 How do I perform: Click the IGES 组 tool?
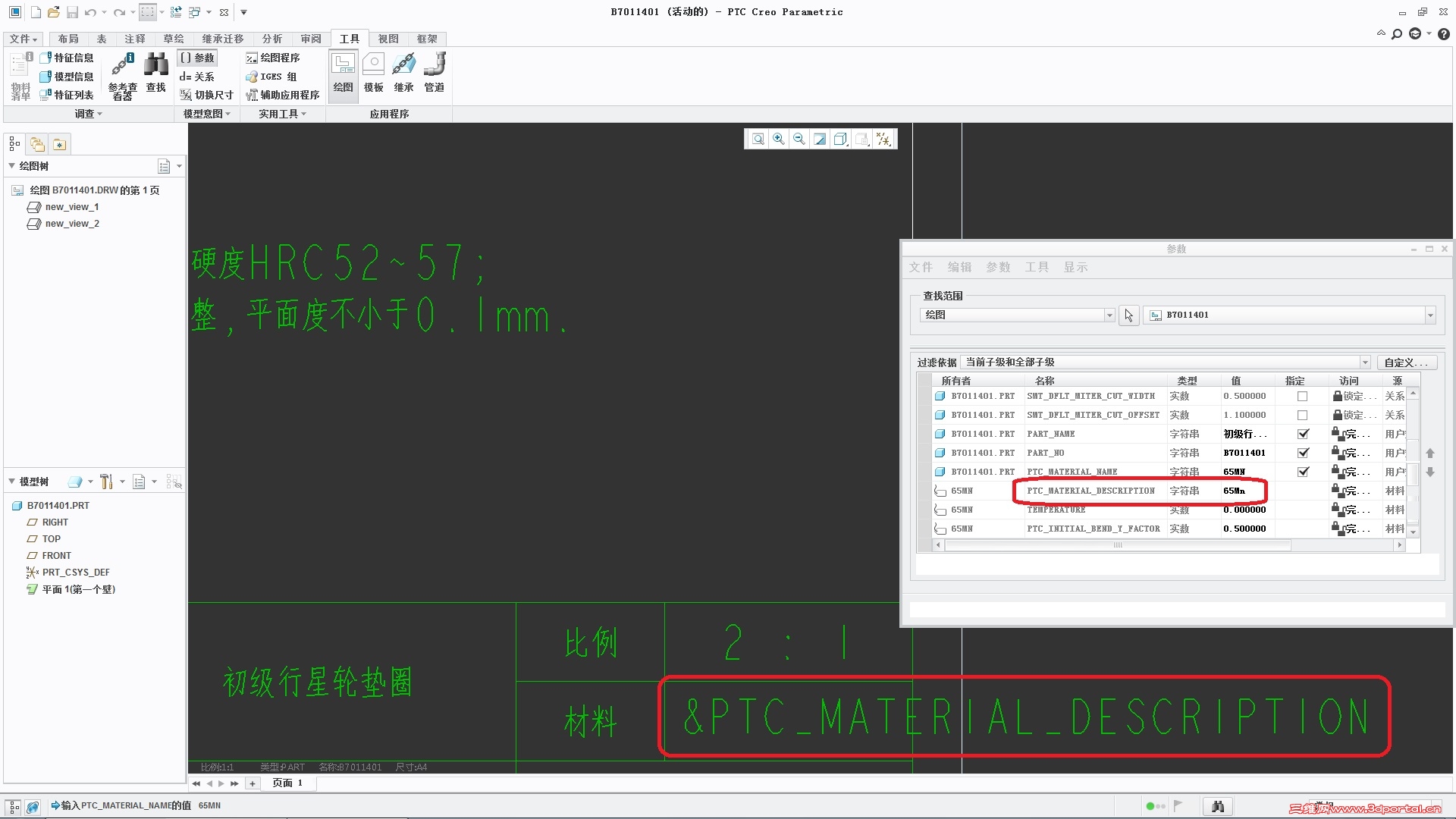271,77
